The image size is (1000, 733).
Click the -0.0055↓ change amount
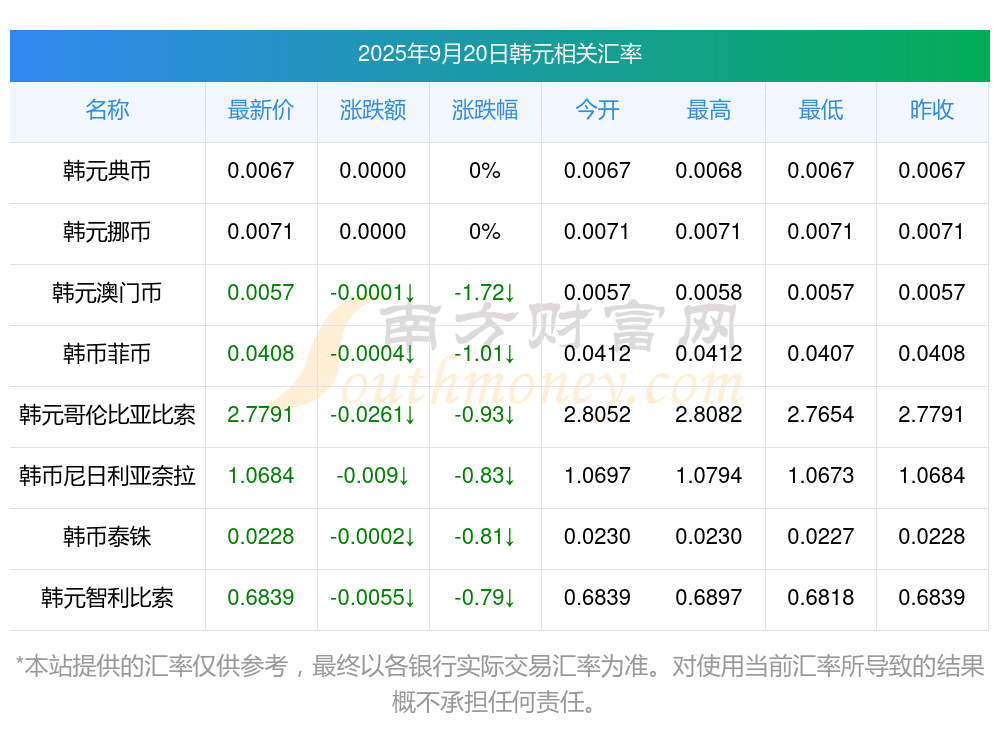pos(372,598)
